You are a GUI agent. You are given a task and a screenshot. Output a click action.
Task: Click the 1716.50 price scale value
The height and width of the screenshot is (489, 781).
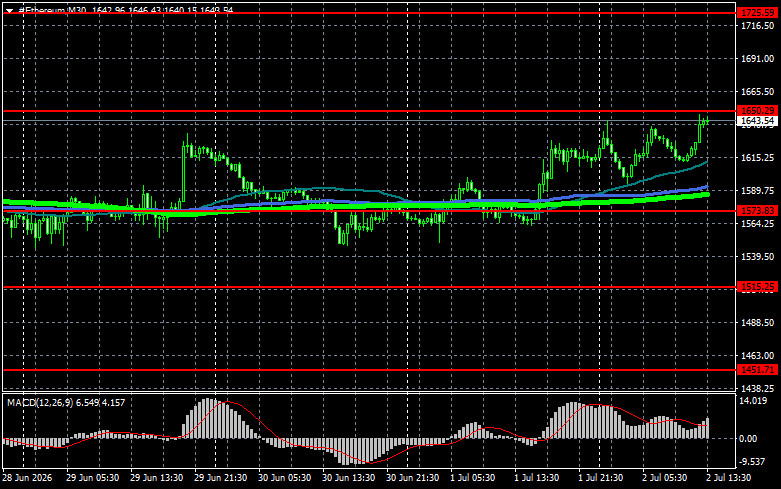[758, 26]
